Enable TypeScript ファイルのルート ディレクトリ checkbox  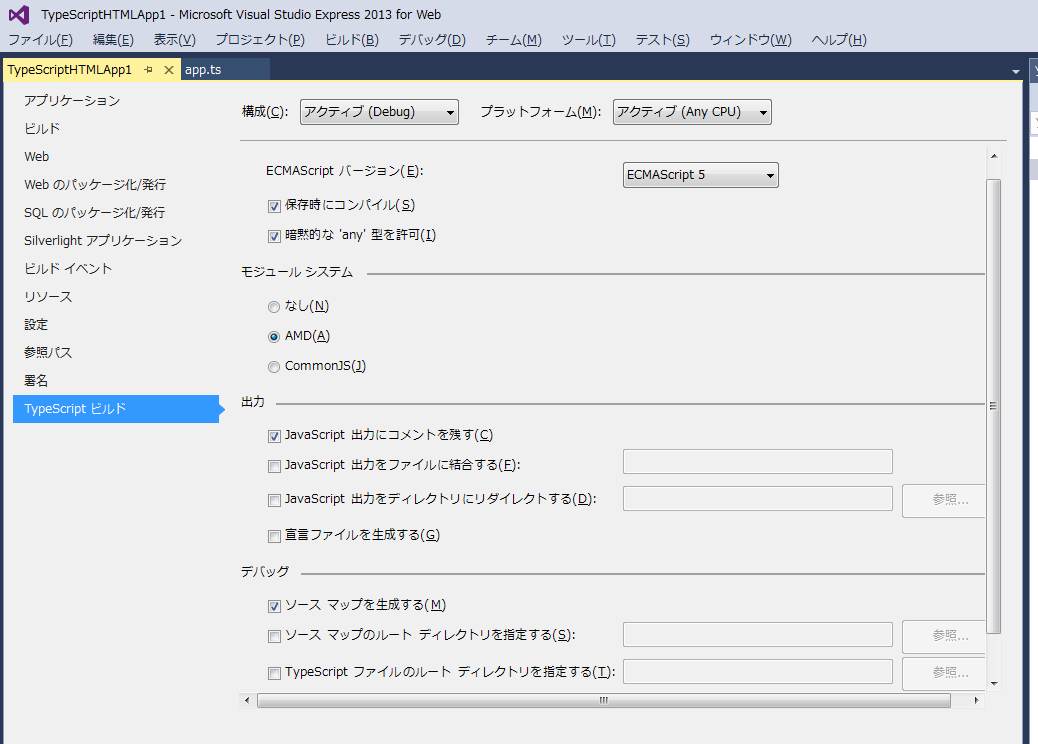pos(274,673)
